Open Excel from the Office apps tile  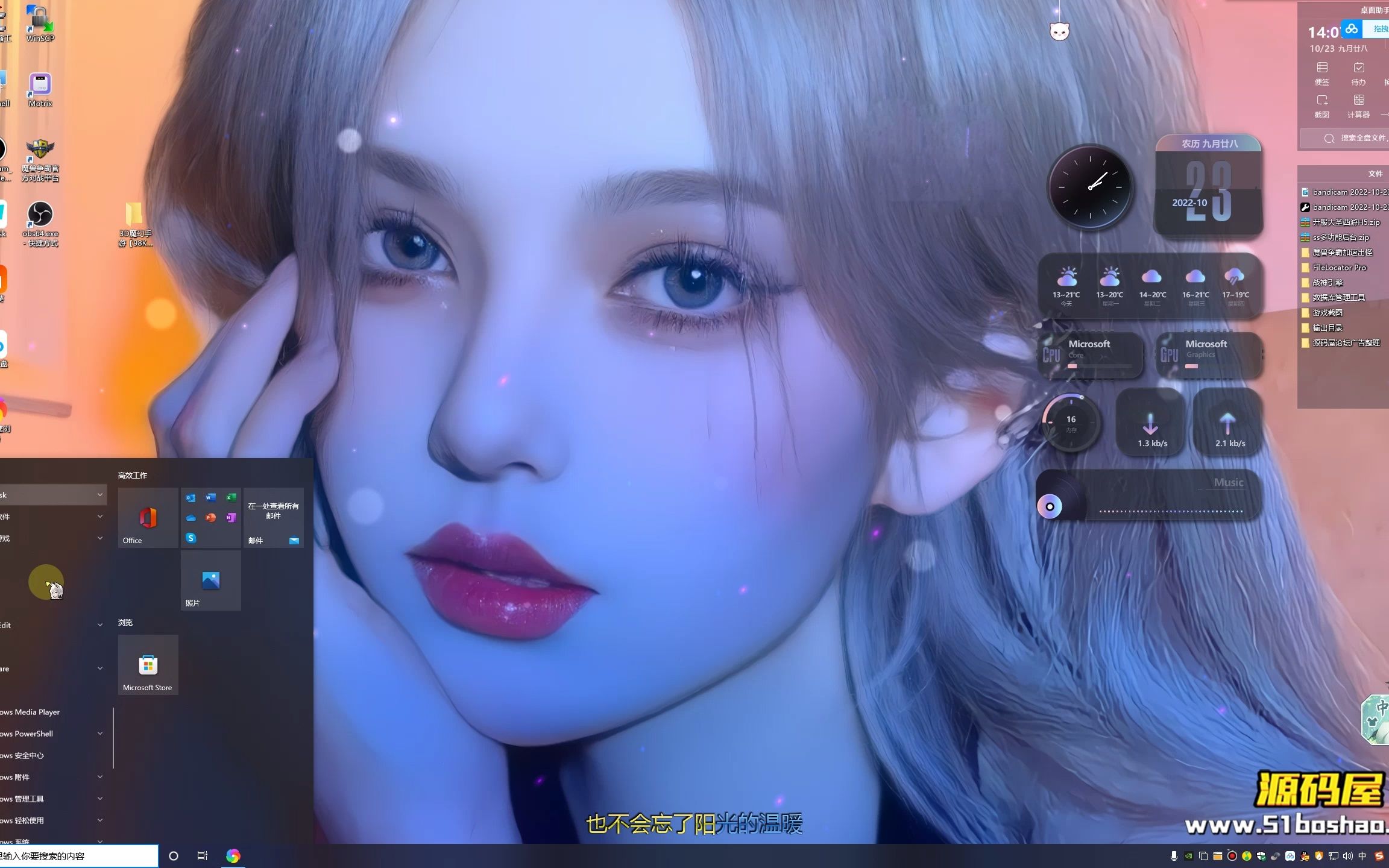(230, 497)
